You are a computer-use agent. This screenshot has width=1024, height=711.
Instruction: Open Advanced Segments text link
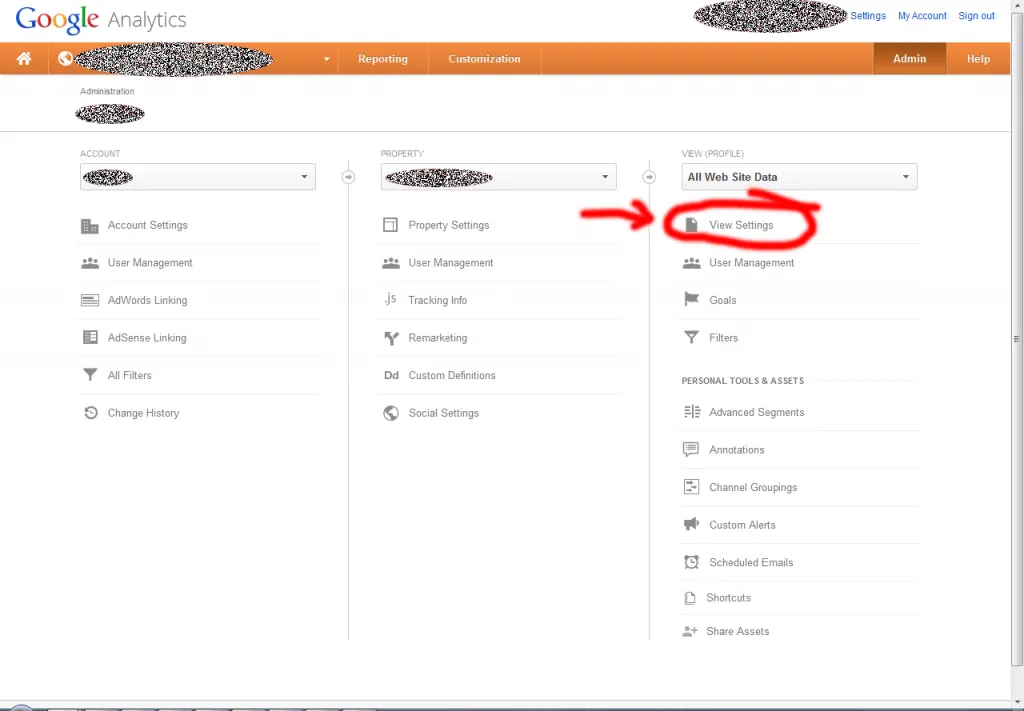(x=757, y=413)
